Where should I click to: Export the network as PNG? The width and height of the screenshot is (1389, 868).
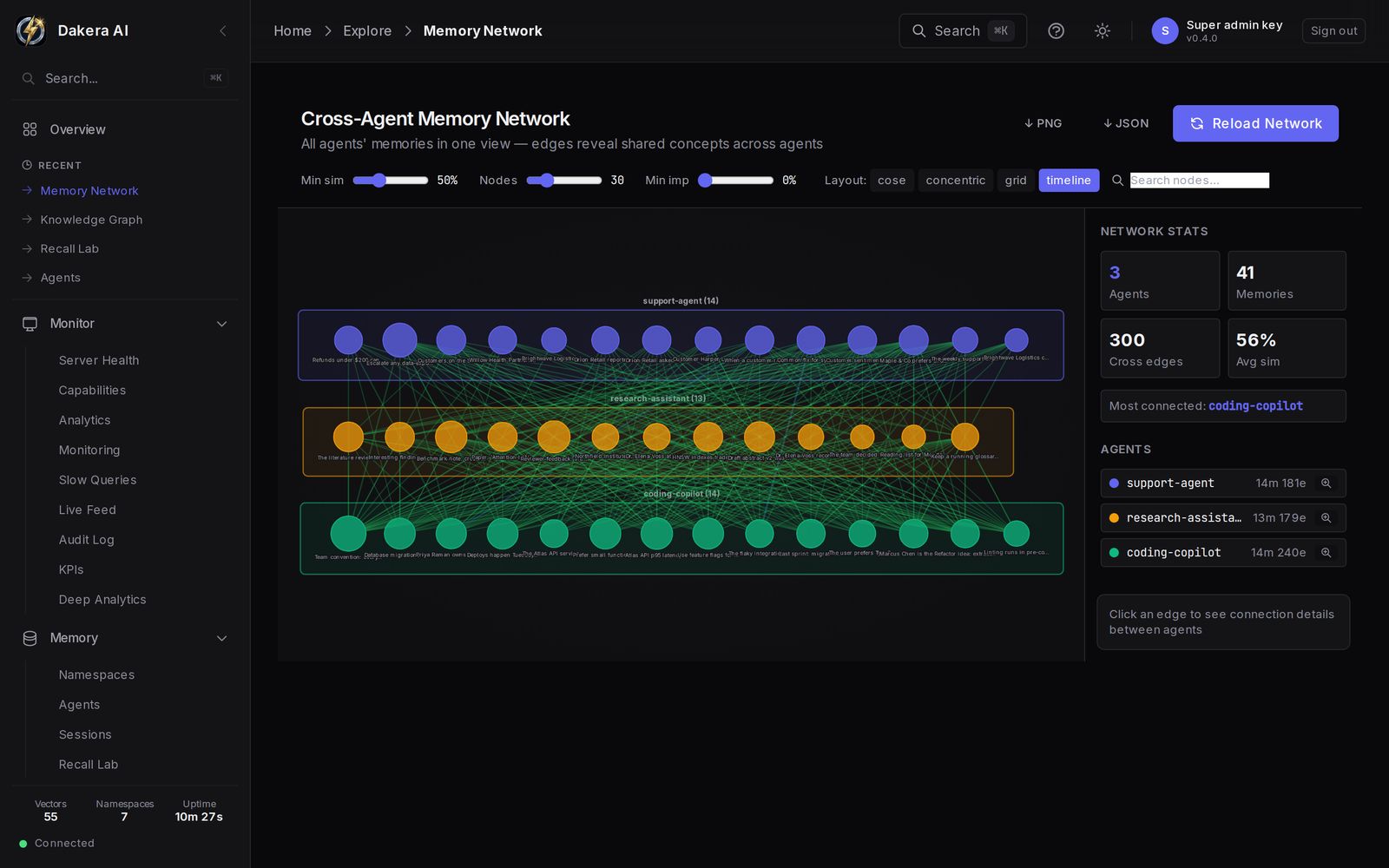point(1043,123)
